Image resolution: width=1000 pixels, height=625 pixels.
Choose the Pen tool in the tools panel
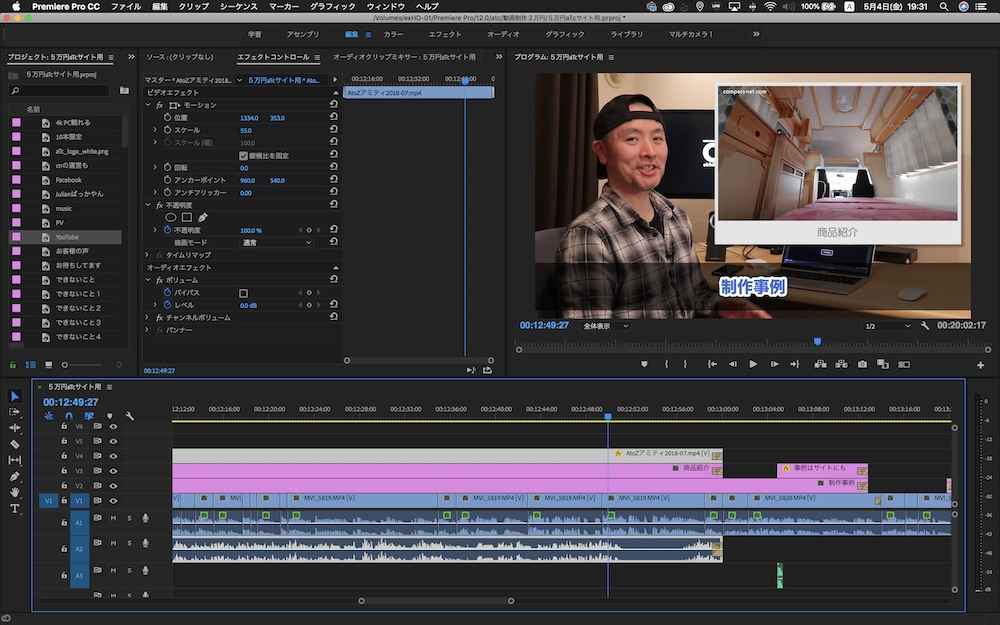pos(15,477)
